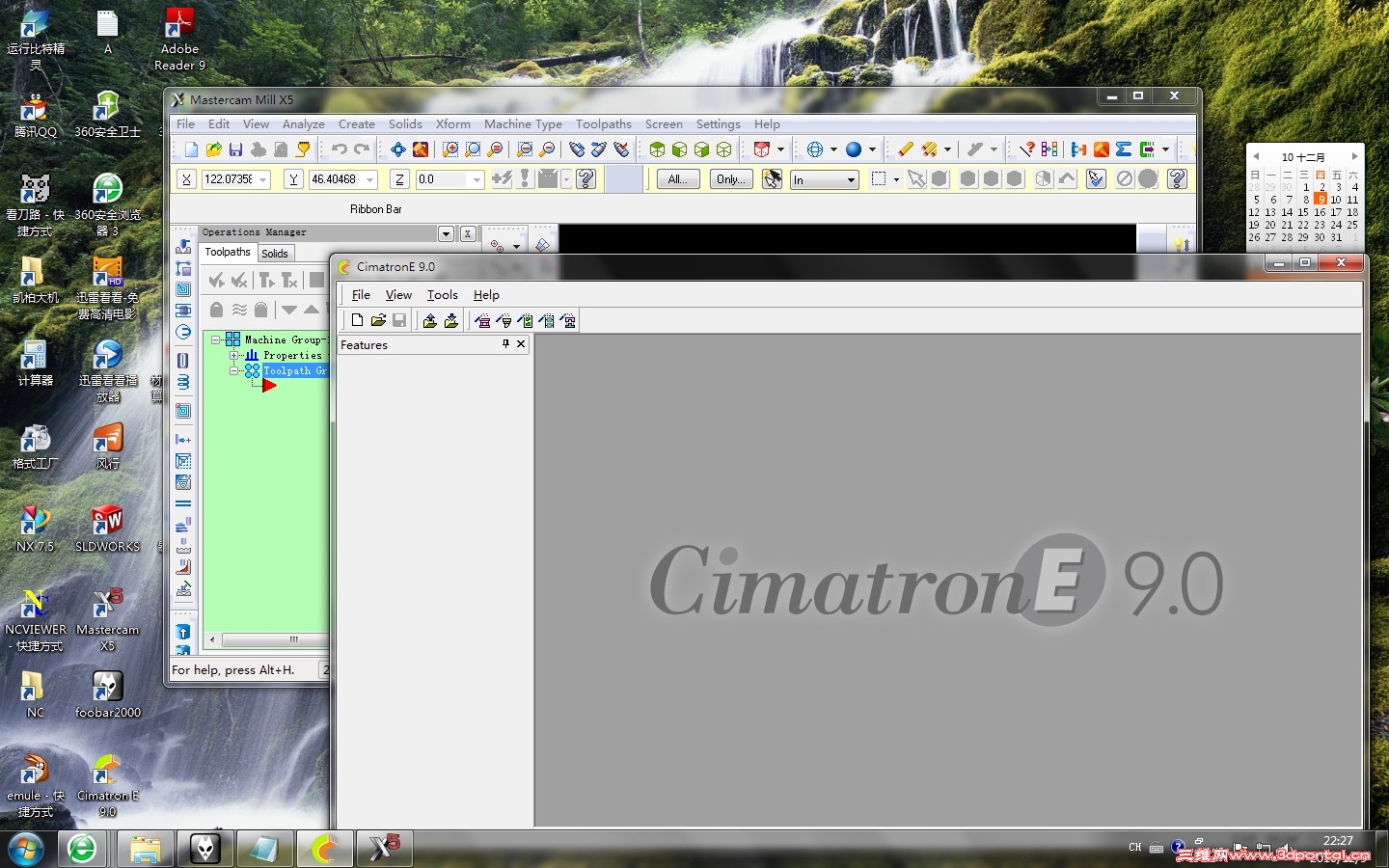
Task: Open the Y coordinate value dropdown
Action: (369, 179)
